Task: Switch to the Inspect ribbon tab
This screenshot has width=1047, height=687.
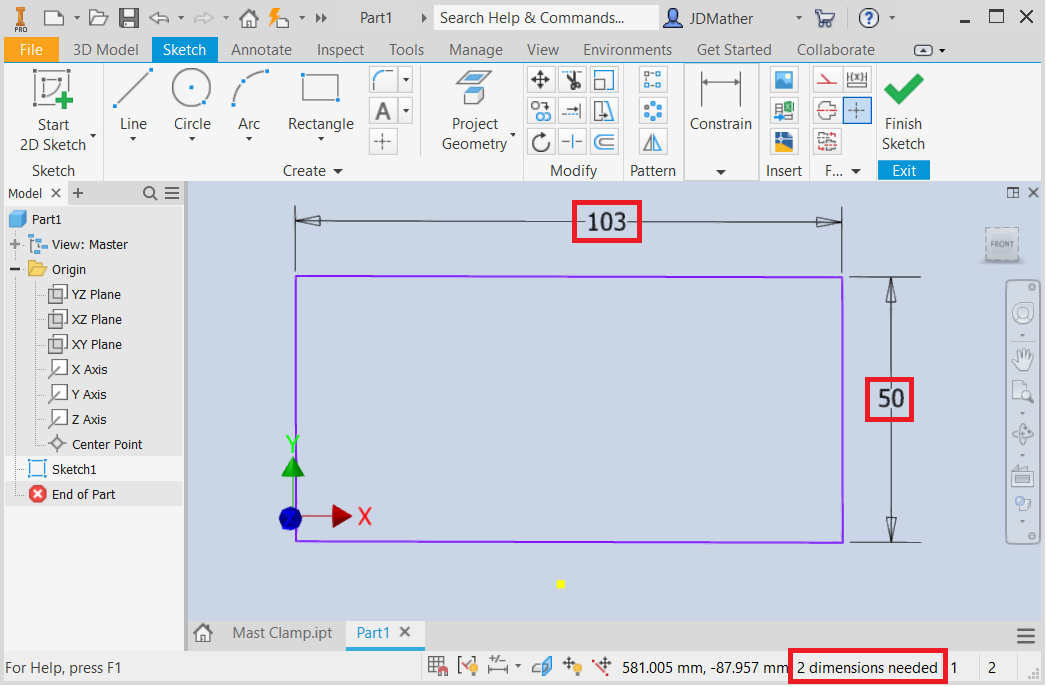Action: click(340, 49)
